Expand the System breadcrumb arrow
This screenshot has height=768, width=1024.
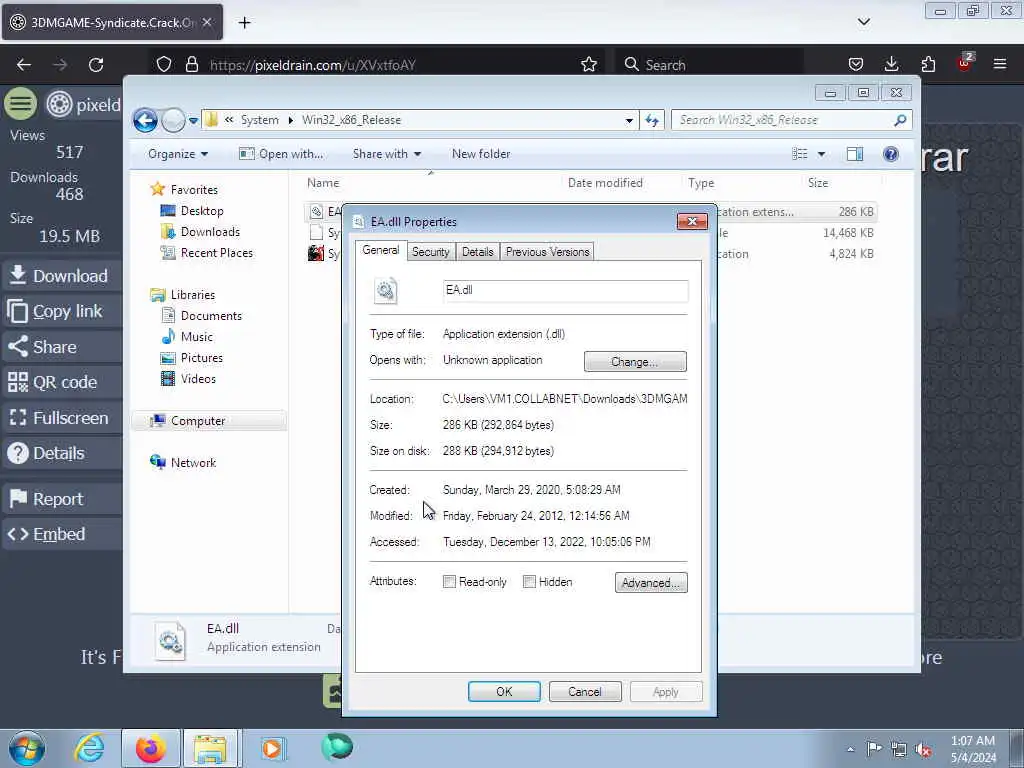tap(291, 120)
